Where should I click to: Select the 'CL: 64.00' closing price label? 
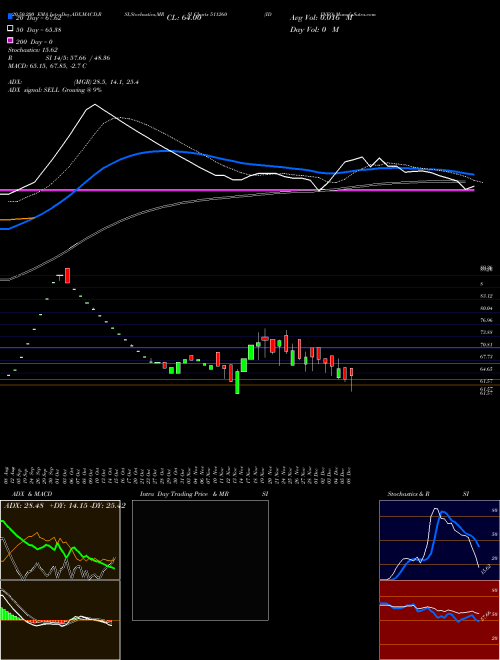point(184,18)
